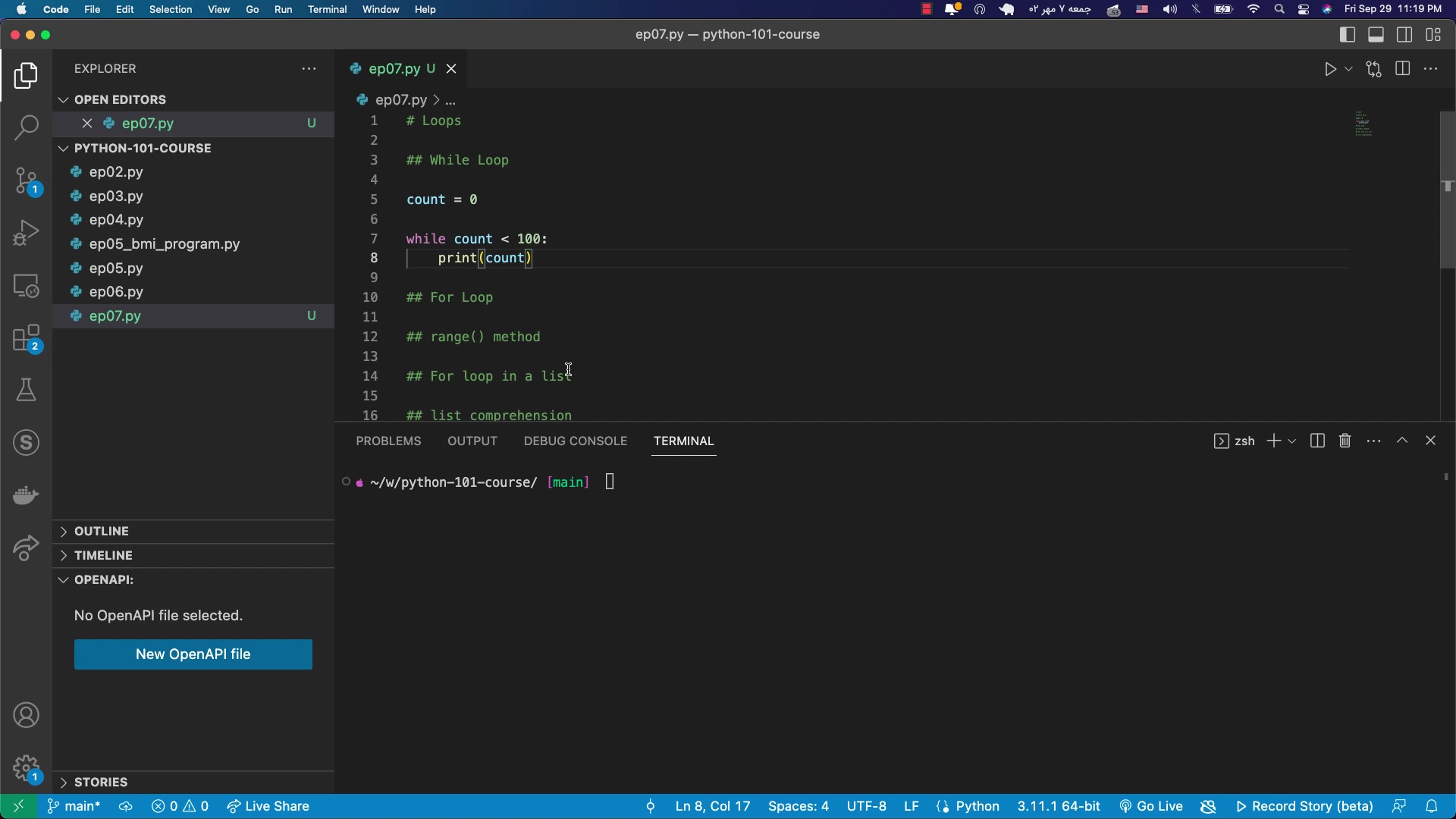
Task: Open Source Control view in activity bar
Action: point(26,182)
